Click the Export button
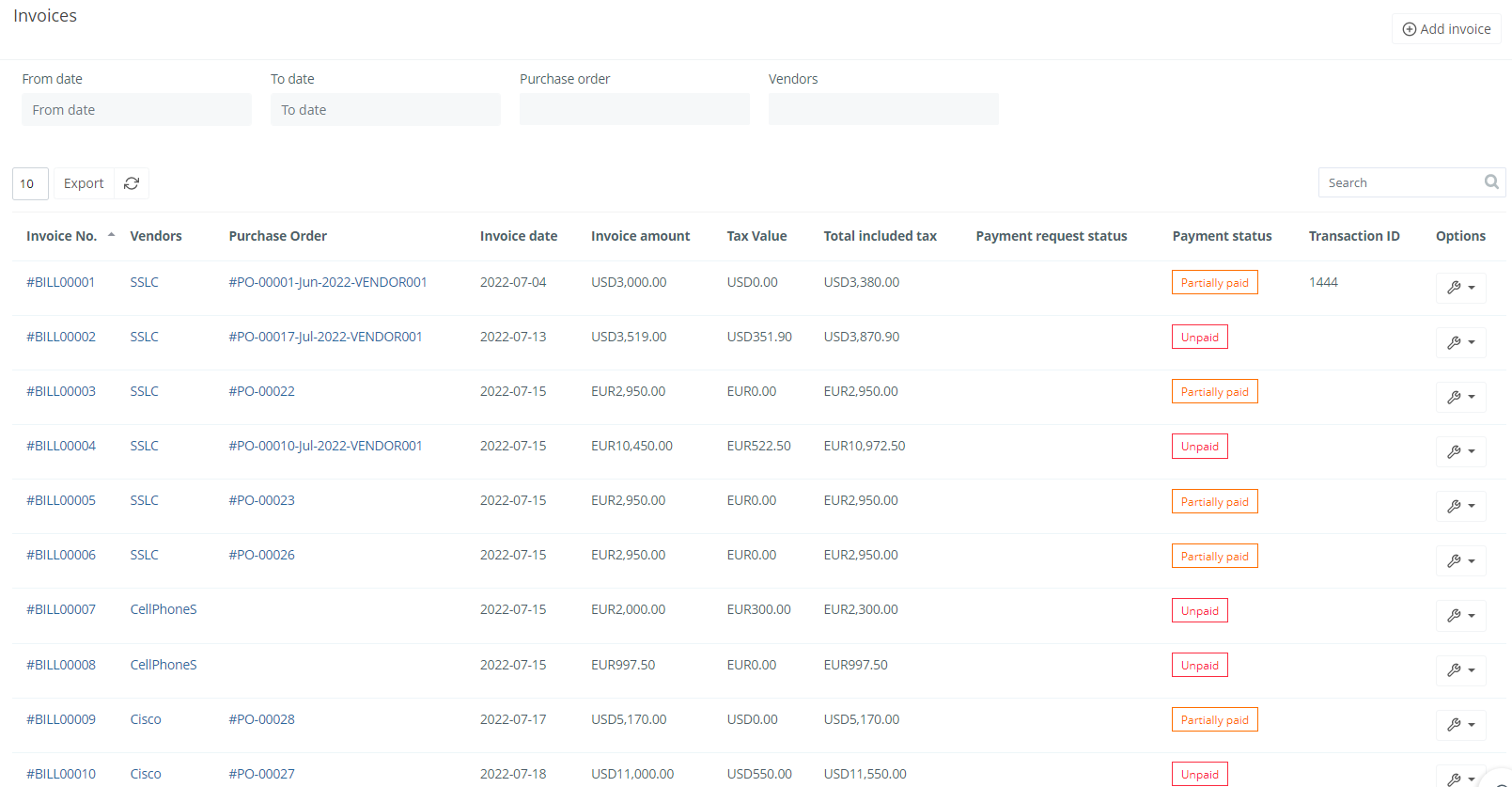 (84, 183)
